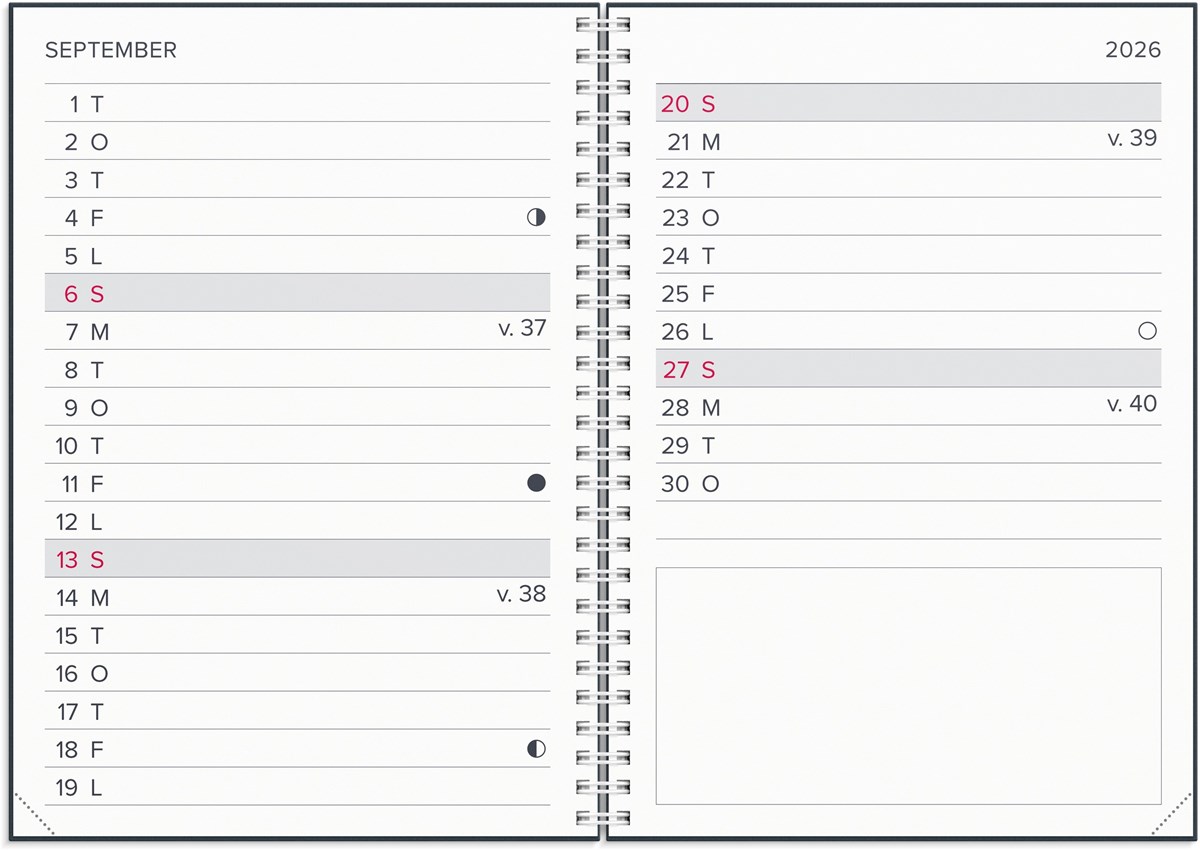This screenshot has height=850, width=1200.
Task: Click the new moon icon on September 11
Action: [537, 483]
